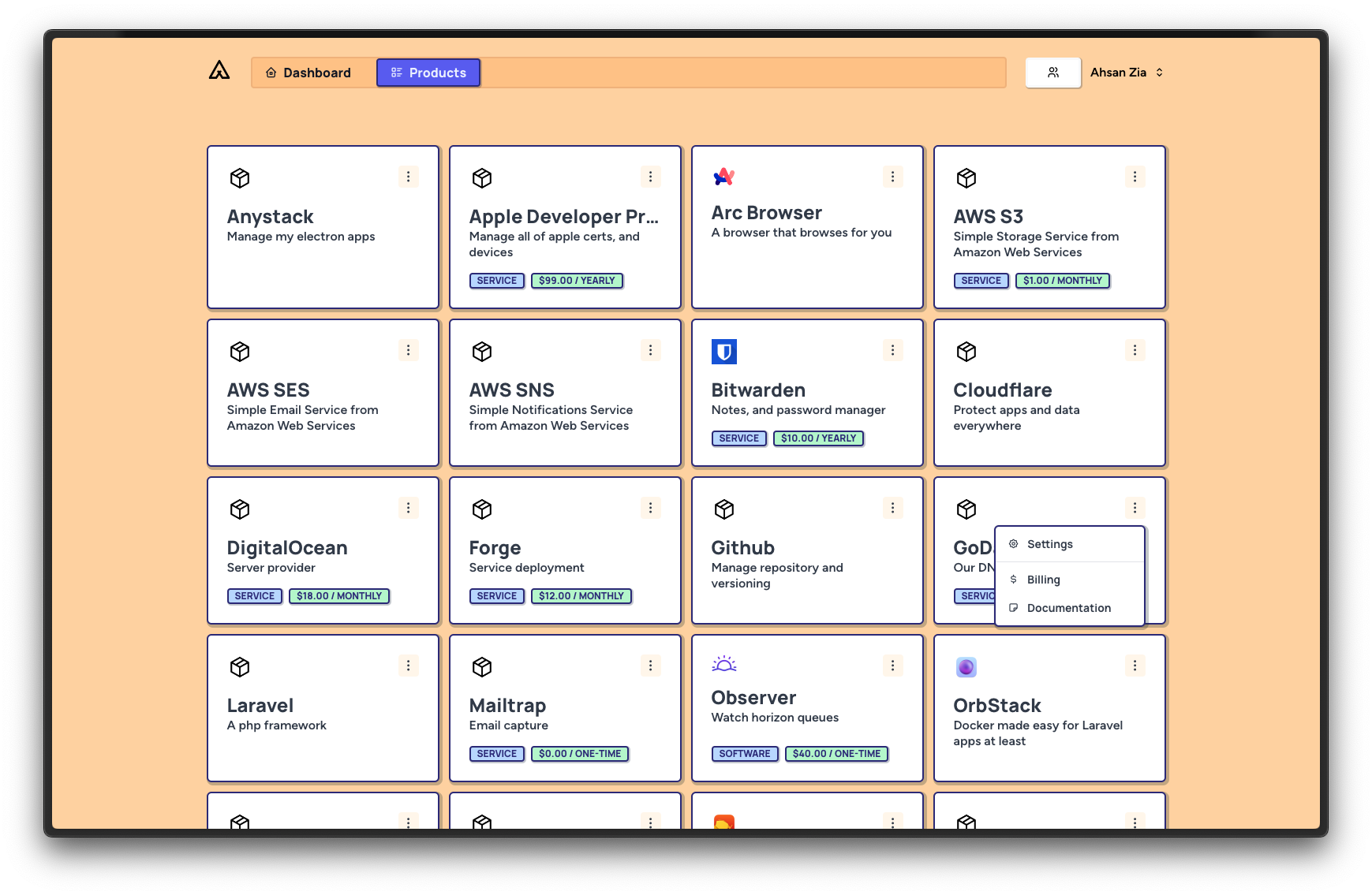Select Settings in the context menu

point(1070,544)
